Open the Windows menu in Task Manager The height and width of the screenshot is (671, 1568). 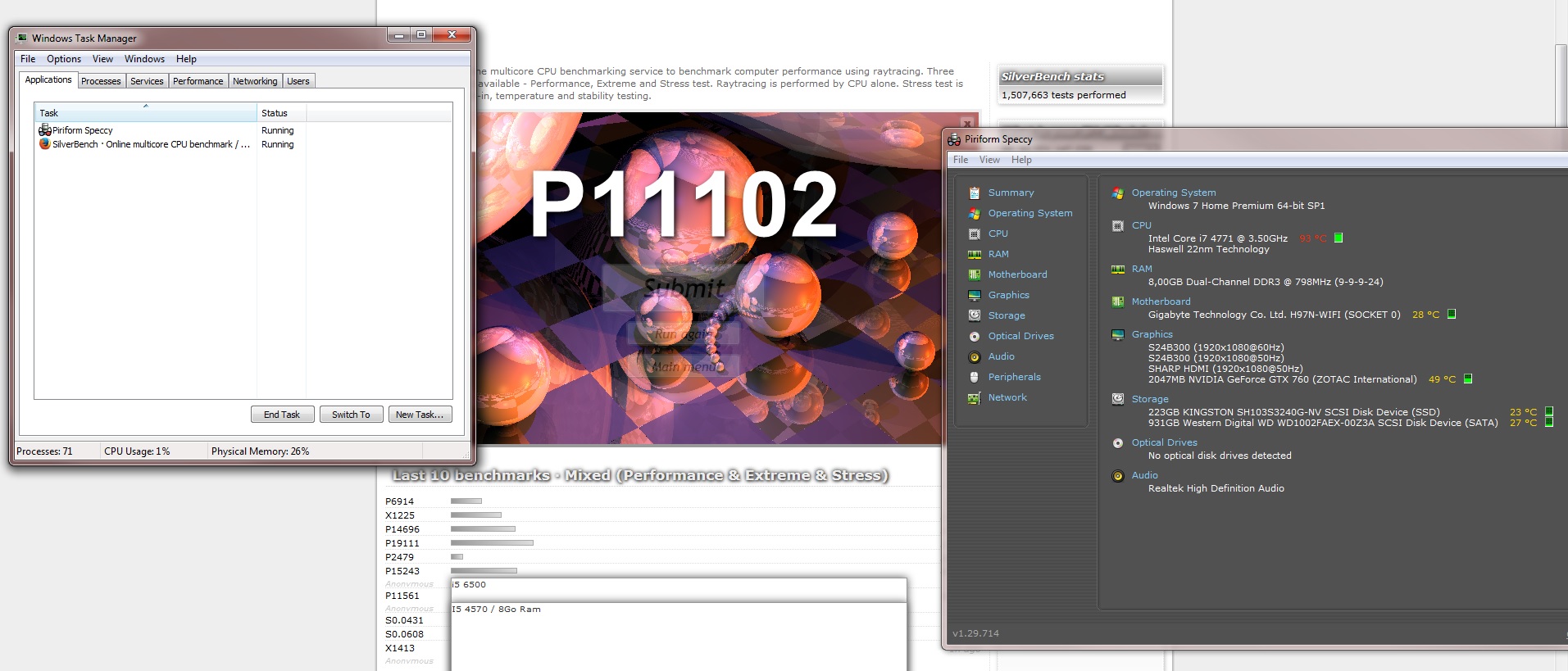point(144,59)
